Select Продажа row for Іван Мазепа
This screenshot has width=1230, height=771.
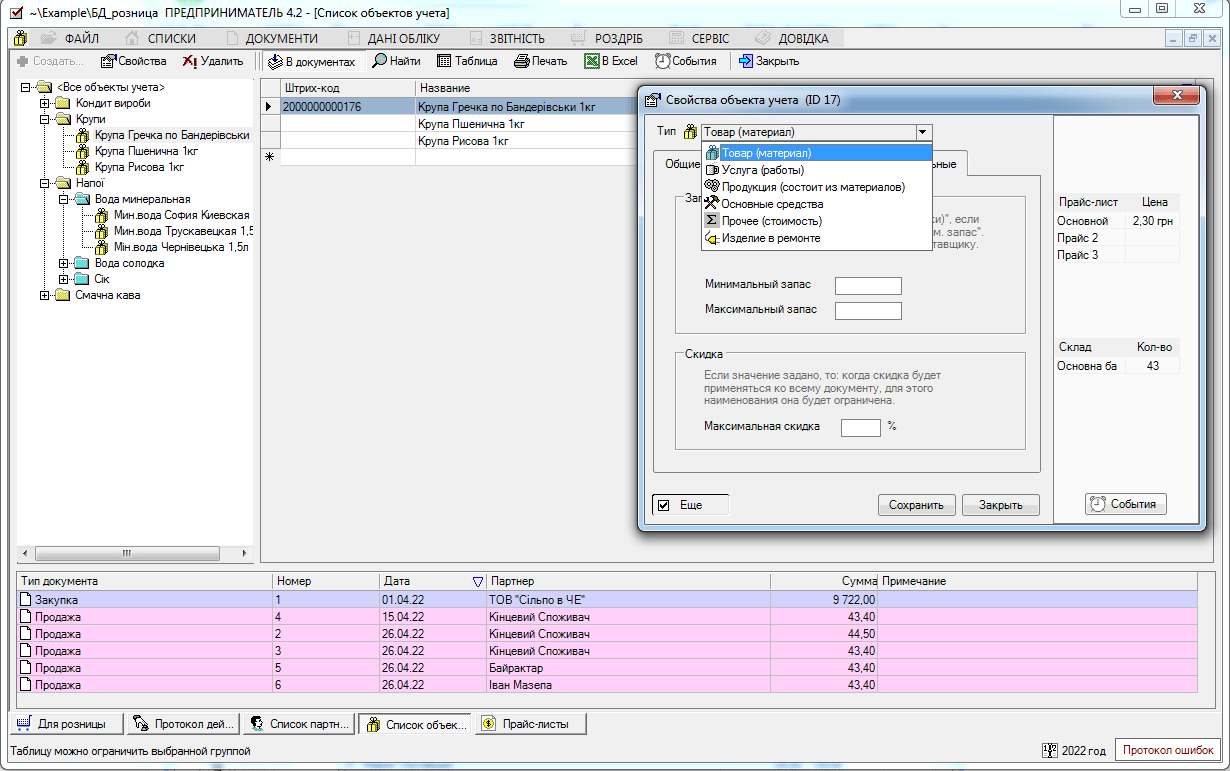(x=607, y=685)
